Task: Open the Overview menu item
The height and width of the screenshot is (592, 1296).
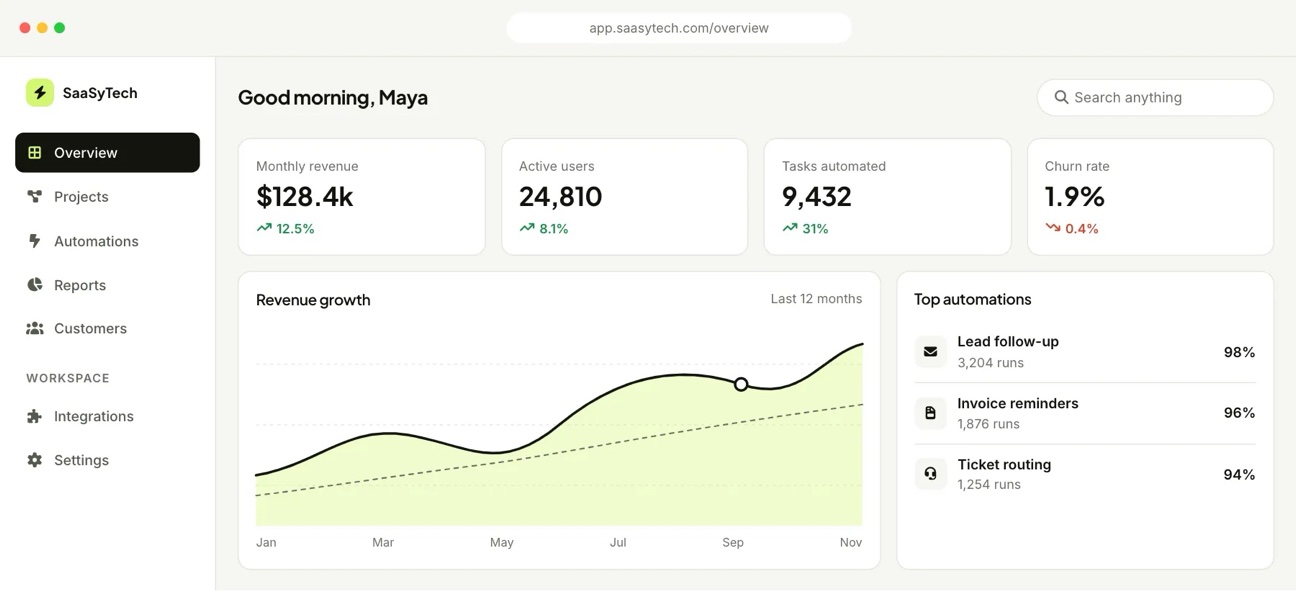Action: click(107, 153)
